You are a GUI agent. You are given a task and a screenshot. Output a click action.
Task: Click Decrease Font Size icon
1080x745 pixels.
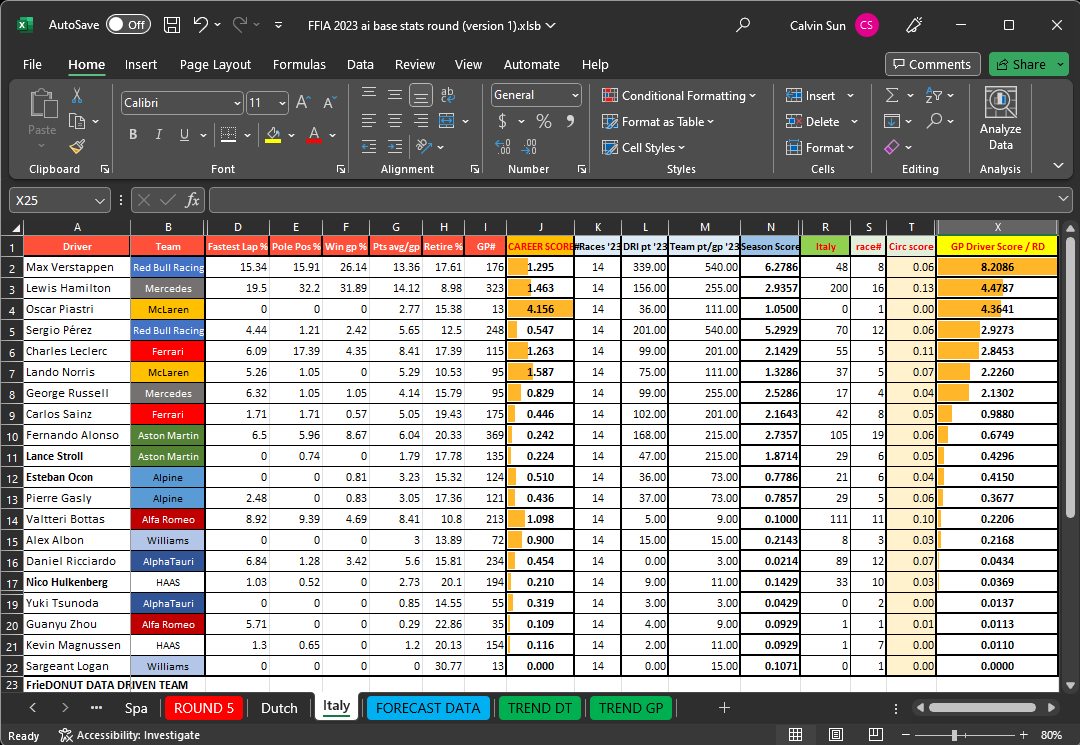(x=329, y=103)
